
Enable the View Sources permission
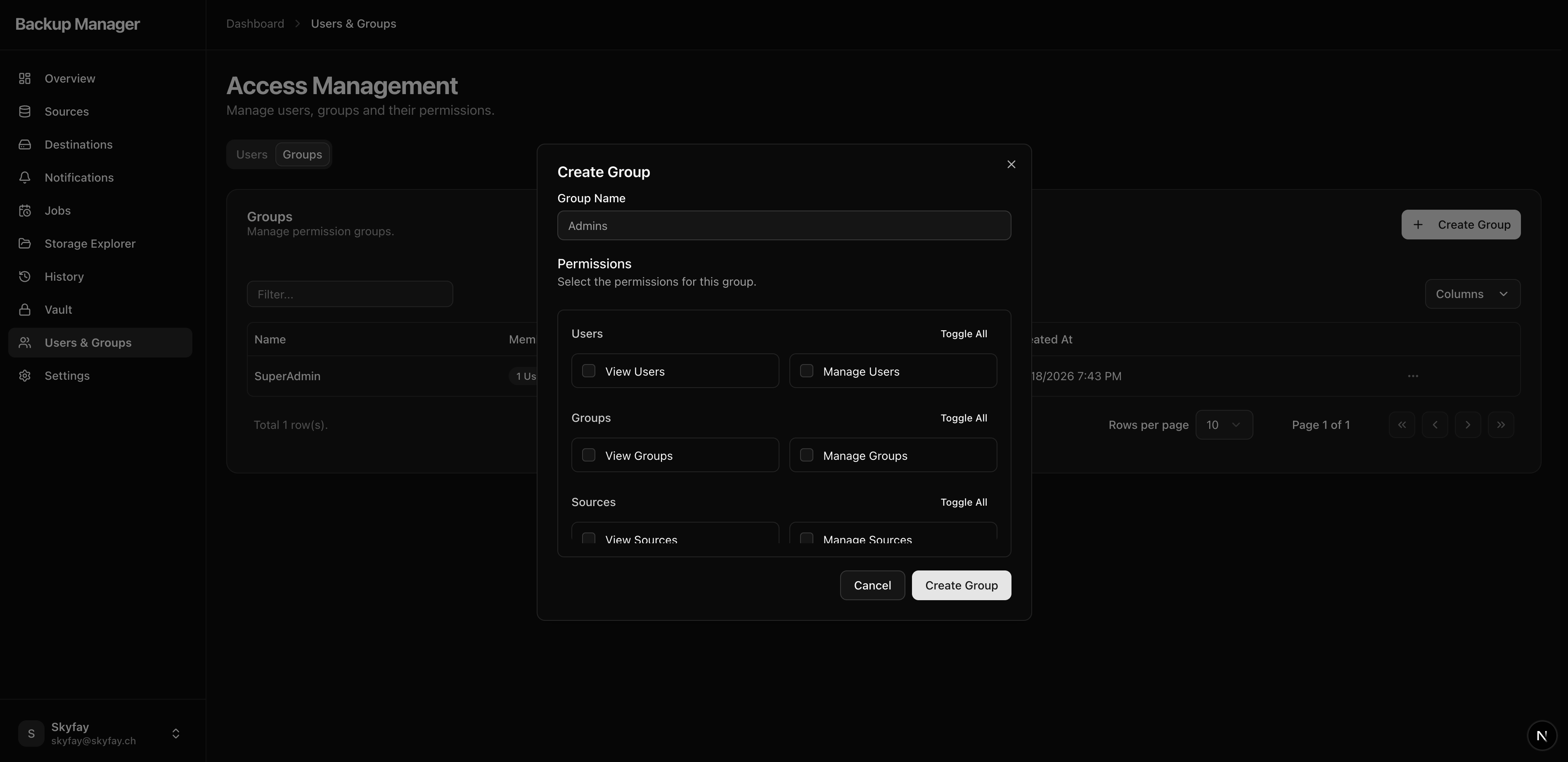[589, 538]
